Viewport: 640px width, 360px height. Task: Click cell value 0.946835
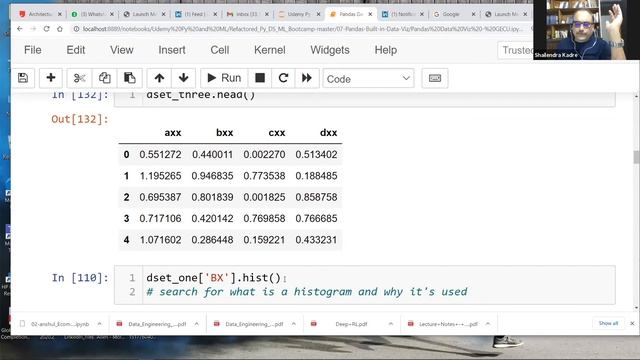[212, 176]
